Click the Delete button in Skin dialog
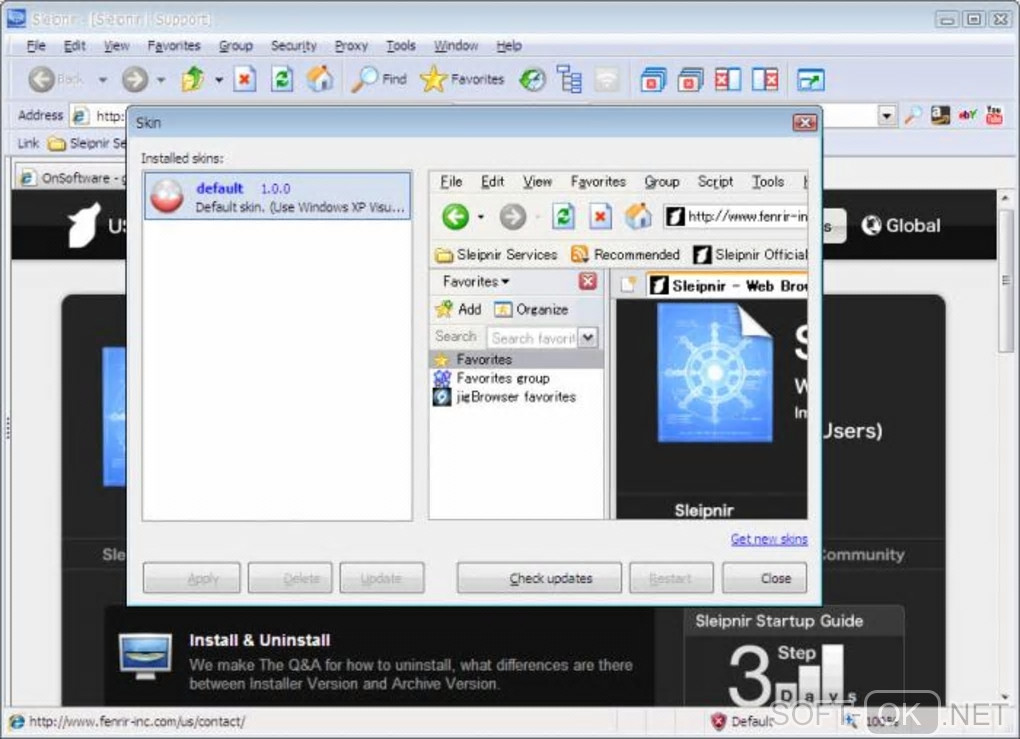This screenshot has width=1020, height=739. point(290,578)
